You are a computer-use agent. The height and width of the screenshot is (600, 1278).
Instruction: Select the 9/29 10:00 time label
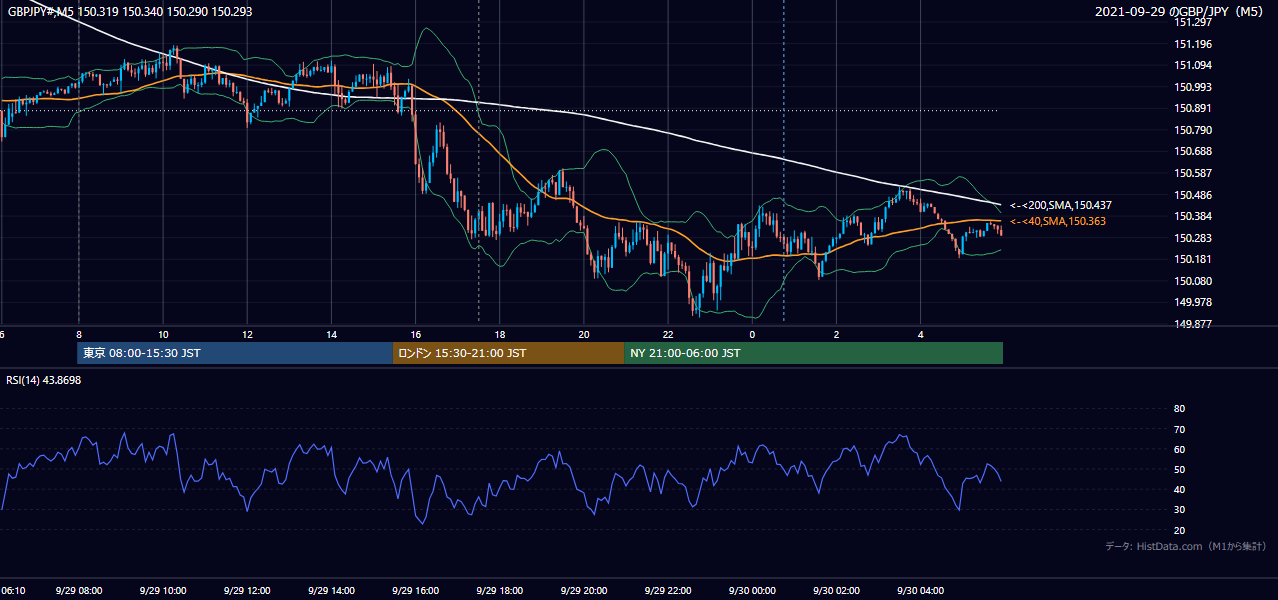163,591
